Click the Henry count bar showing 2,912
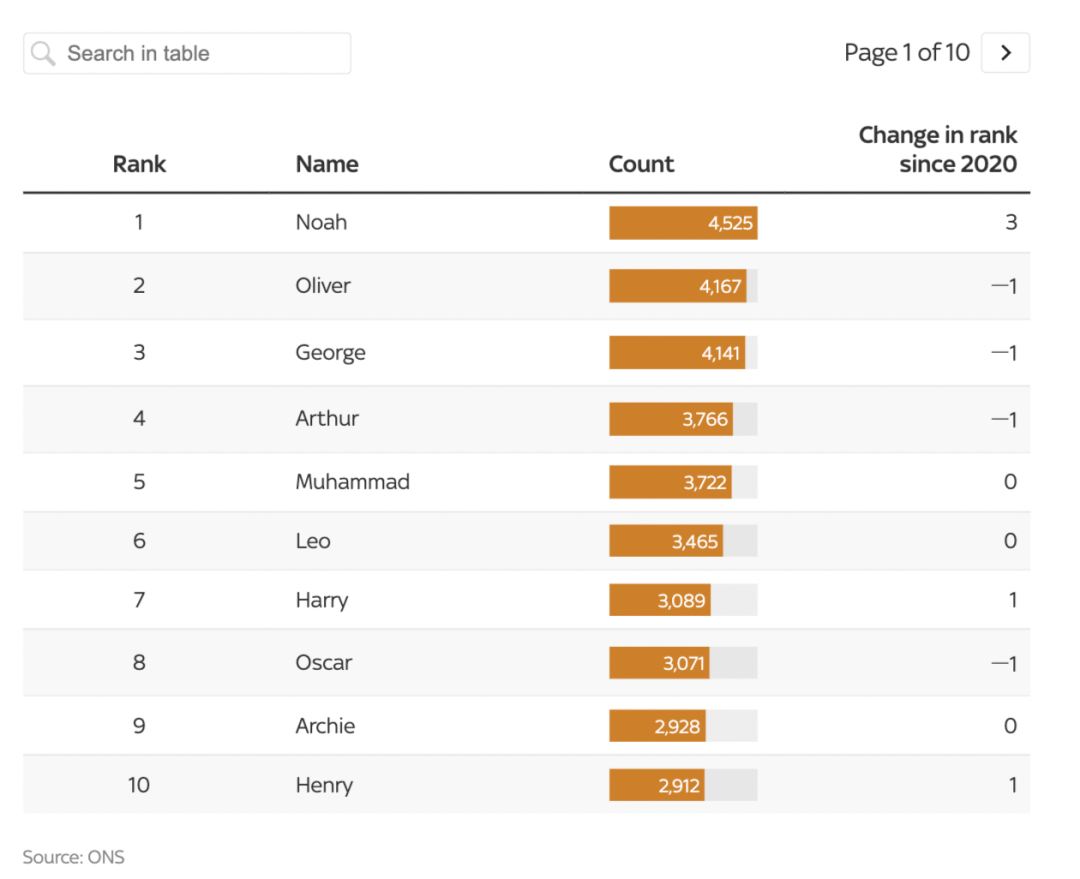The image size is (1080, 879). (x=657, y=786)
